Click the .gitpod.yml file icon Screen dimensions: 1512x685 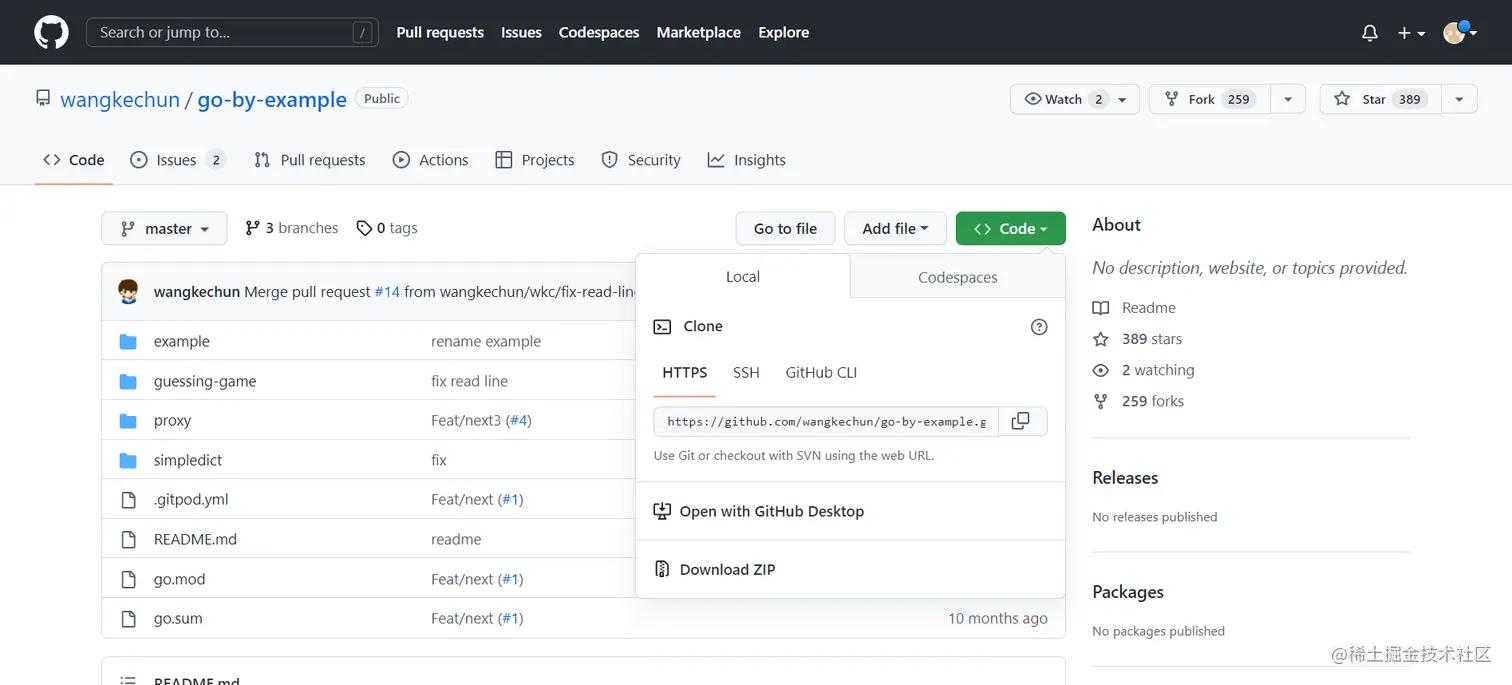point(128,499)
